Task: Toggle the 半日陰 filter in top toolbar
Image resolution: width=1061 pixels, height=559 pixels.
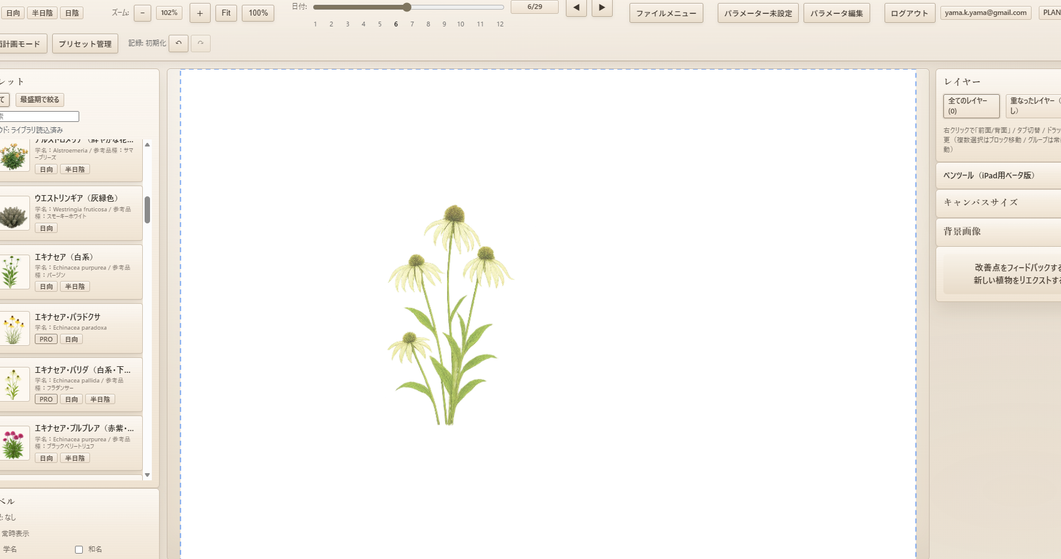Action: (x=42, y=13)
